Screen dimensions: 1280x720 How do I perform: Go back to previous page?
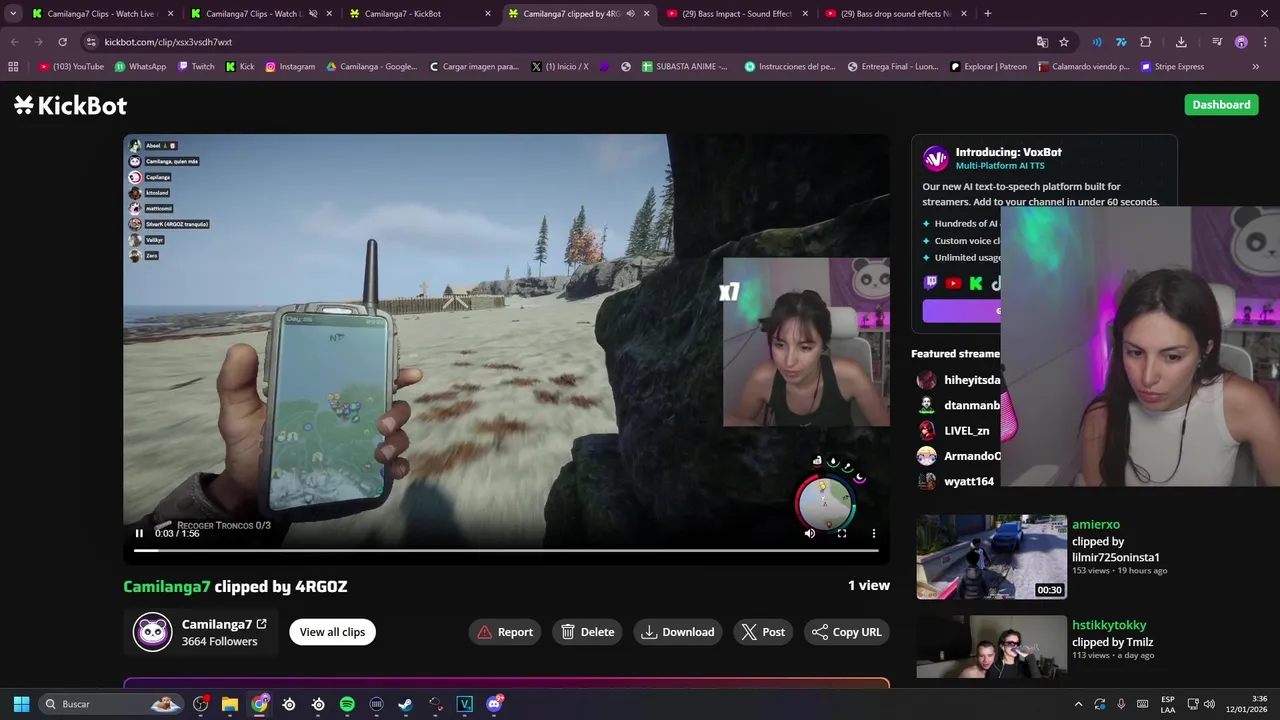coord(14,42)
